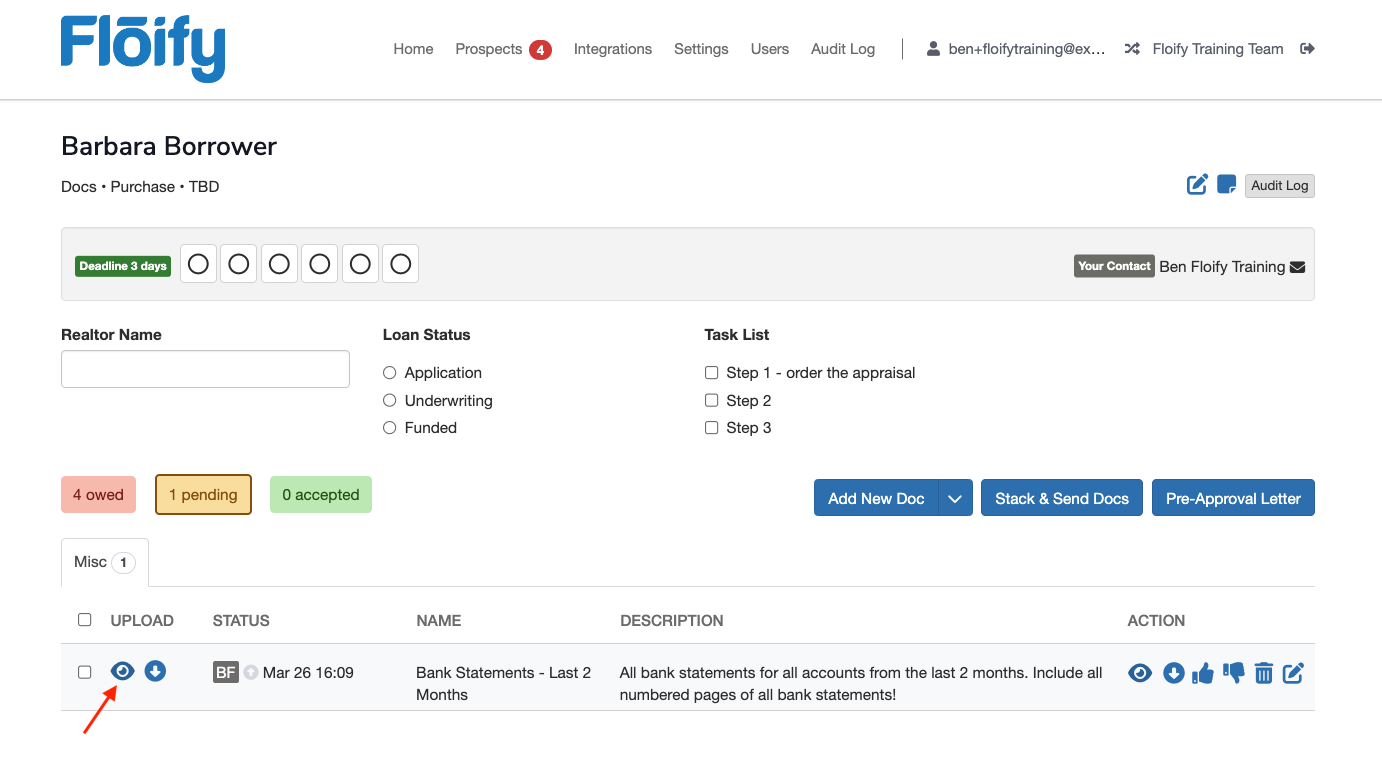
Task: Open the Floify Training Team switcher
Action: pyautogui.click(x=1205, y=49)
